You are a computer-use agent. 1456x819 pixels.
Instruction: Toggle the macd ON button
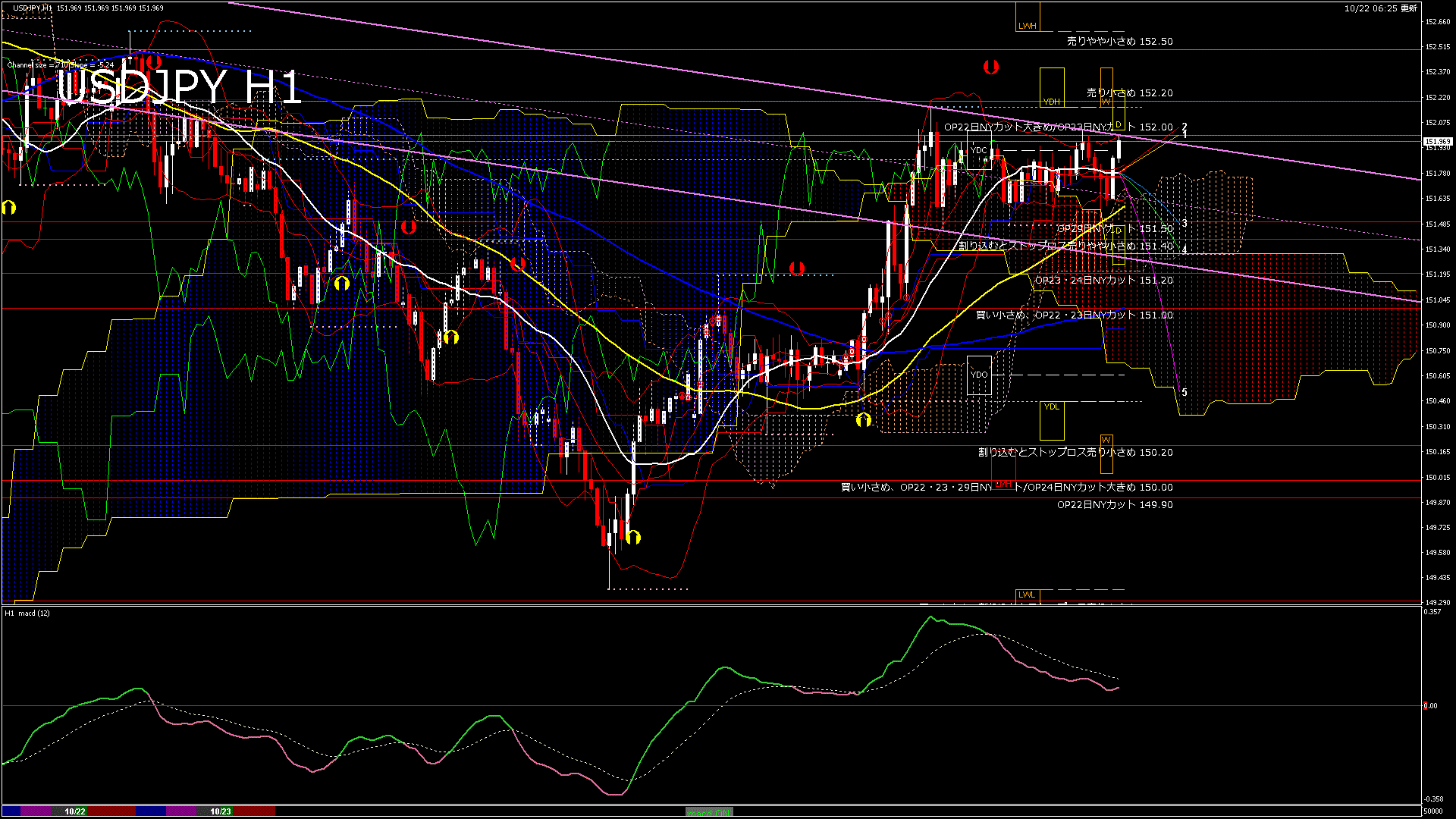coord(709,812)
